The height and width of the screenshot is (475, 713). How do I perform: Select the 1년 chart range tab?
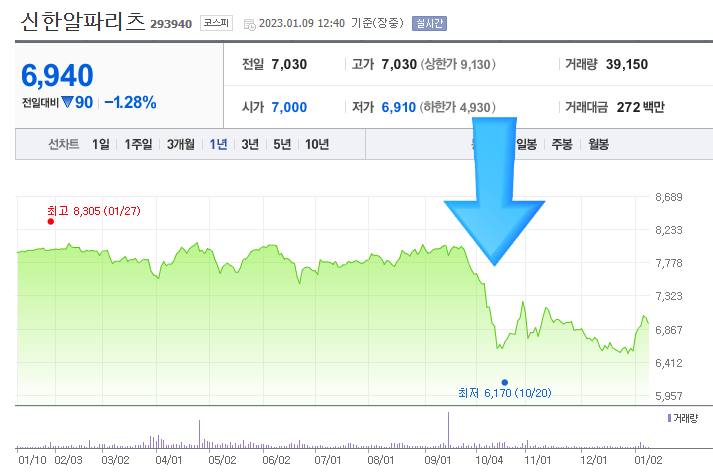click(x=218, y=145)
